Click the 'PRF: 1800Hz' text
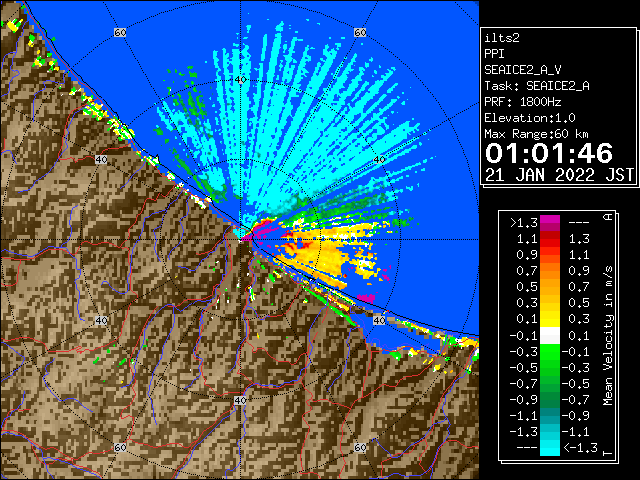The height and width of the screenshot is (480, 640). tap(523, 102)
